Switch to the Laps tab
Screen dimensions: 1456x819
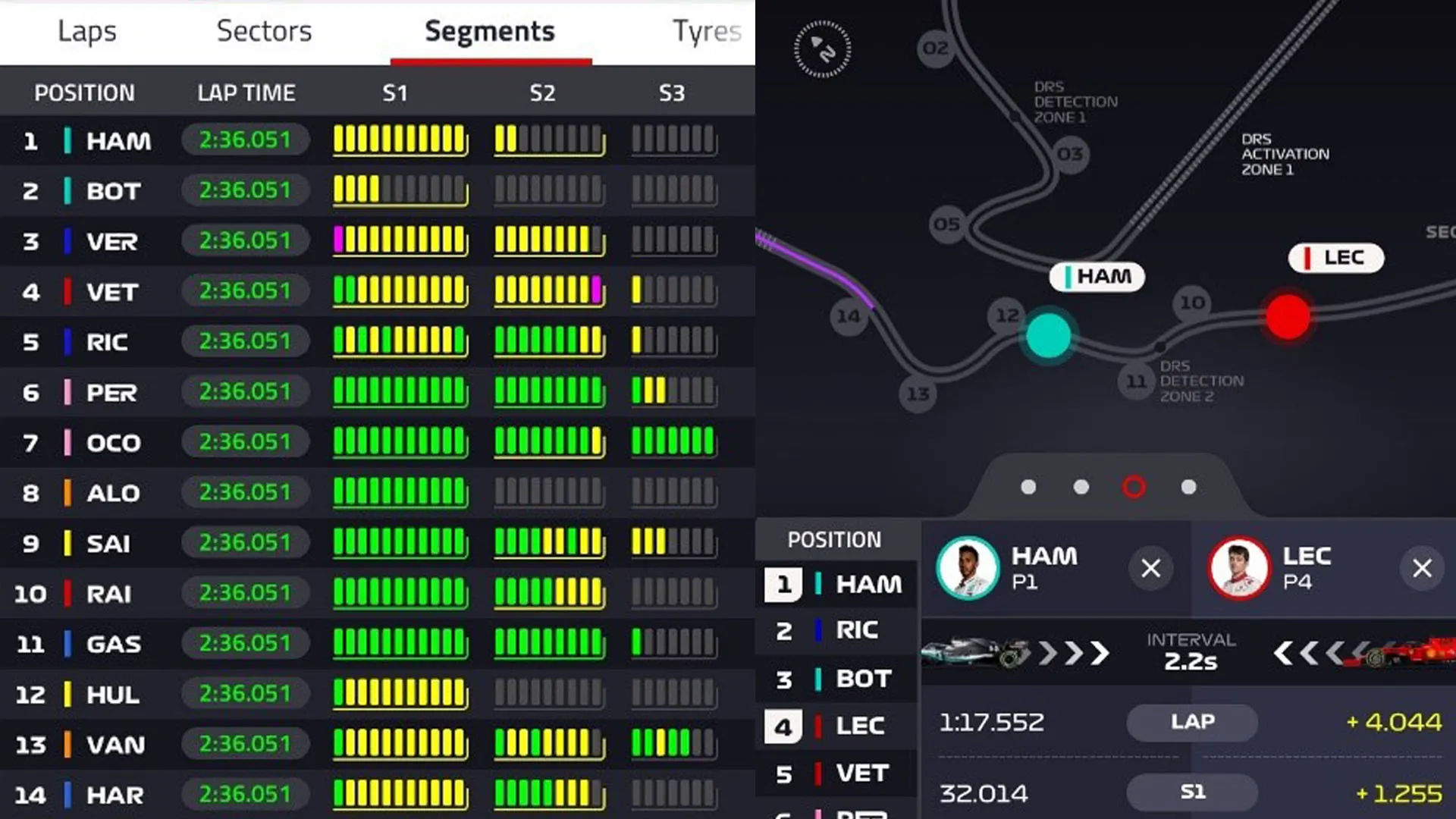click(x=87, y=31)
